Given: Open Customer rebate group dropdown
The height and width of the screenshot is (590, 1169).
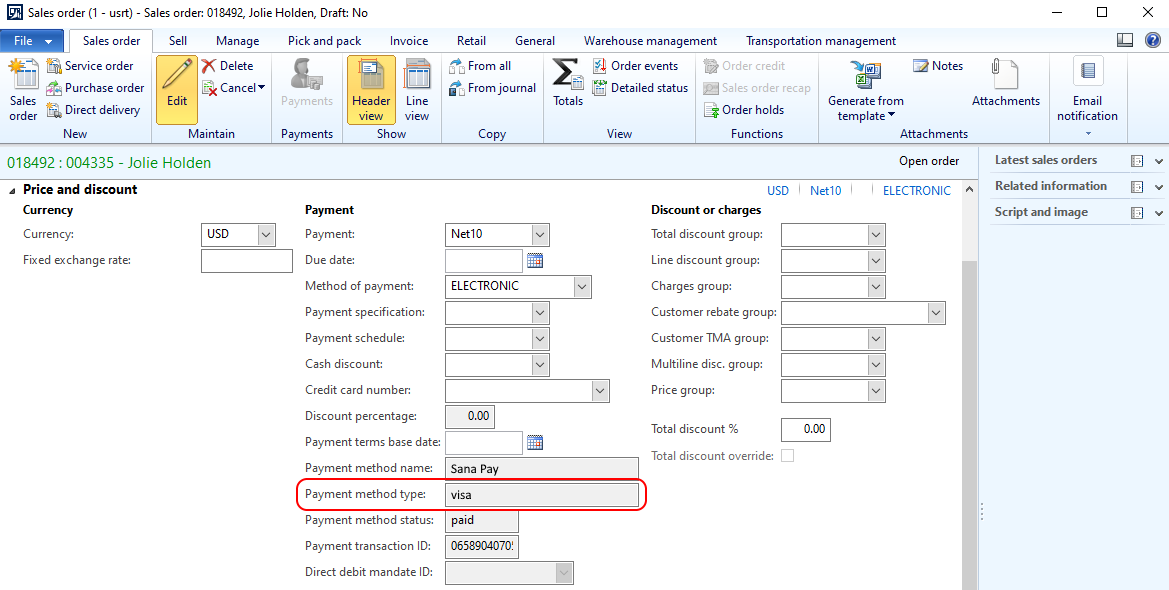Looking at the screenshot, I should pos(936,313).
